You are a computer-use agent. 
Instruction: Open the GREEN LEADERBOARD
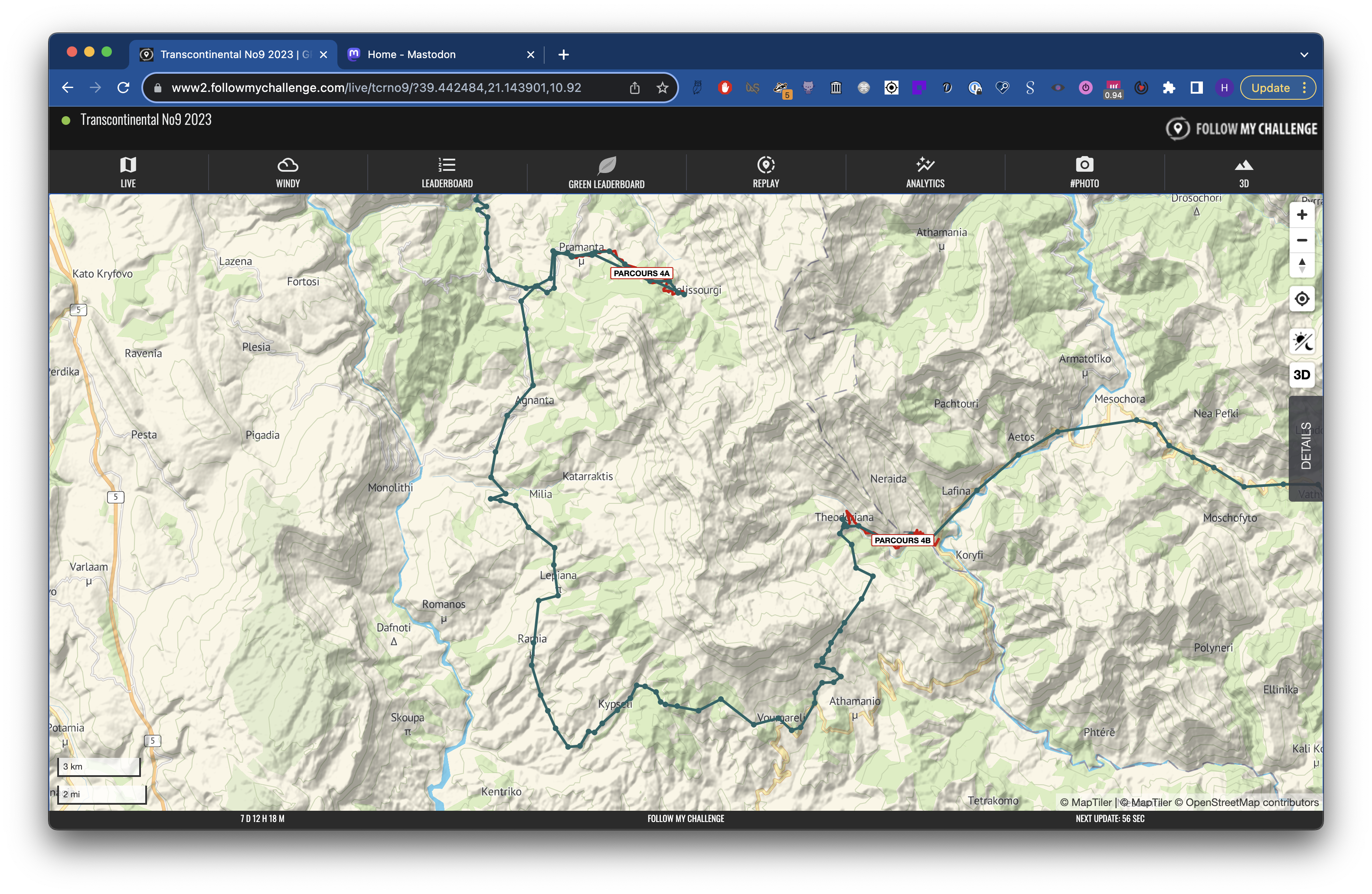click(607, 172)
